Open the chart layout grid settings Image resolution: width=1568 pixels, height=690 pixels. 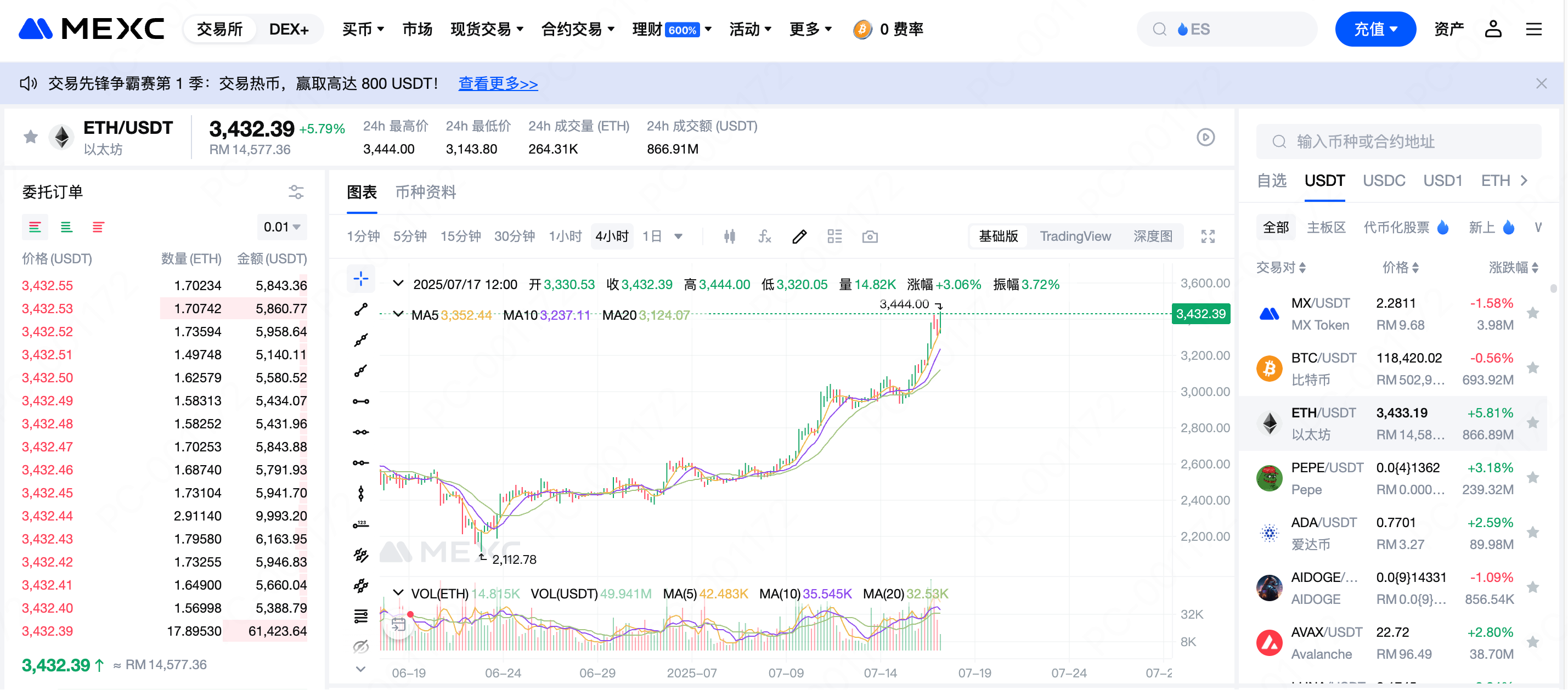[x=834, y=237]
